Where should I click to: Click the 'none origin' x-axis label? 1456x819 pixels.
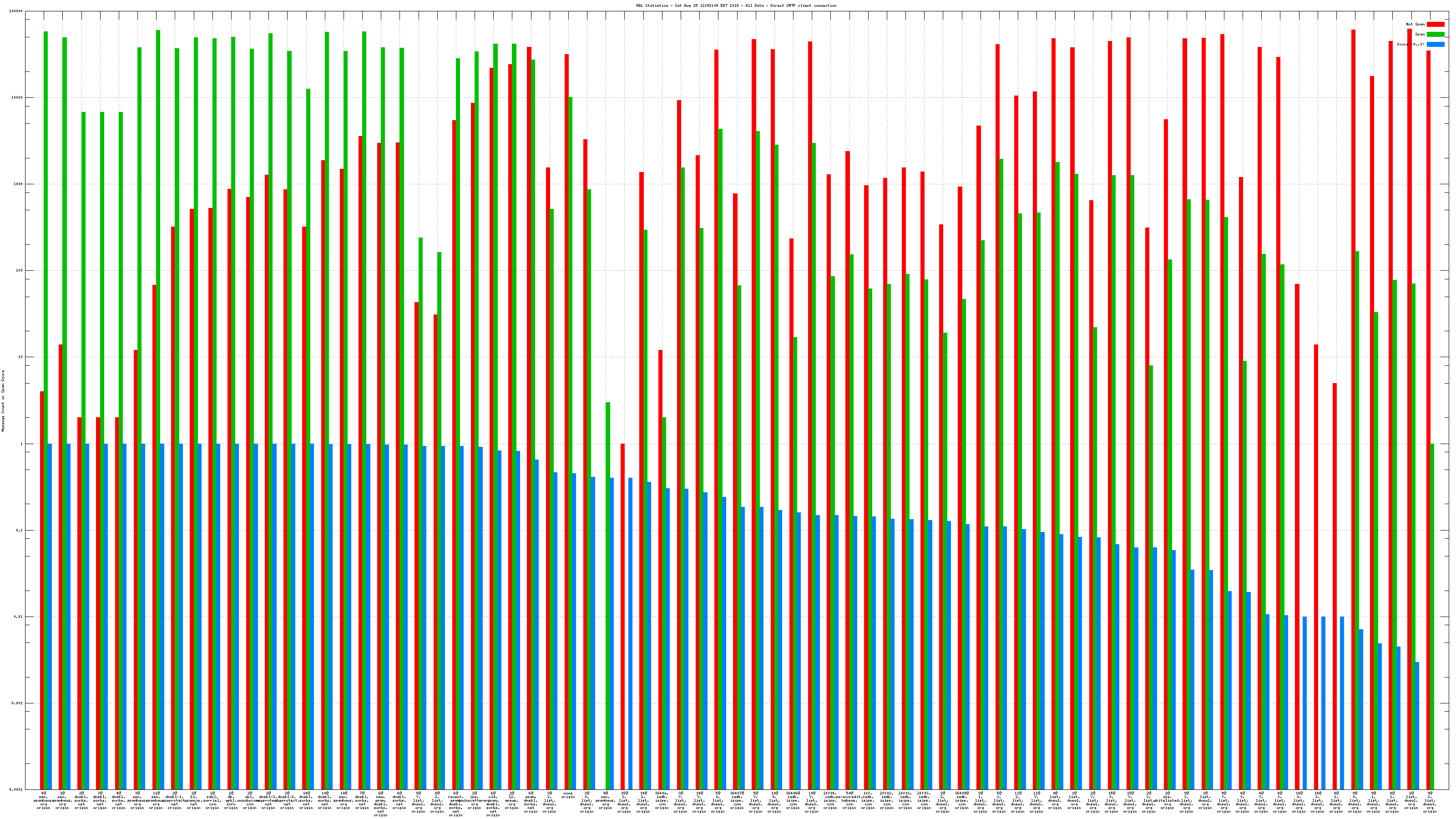point(568,795)
